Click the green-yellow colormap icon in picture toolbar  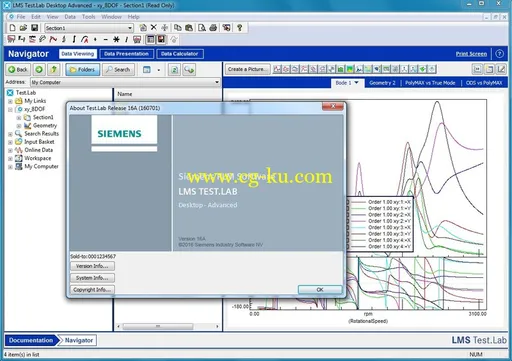click(350, 69)
